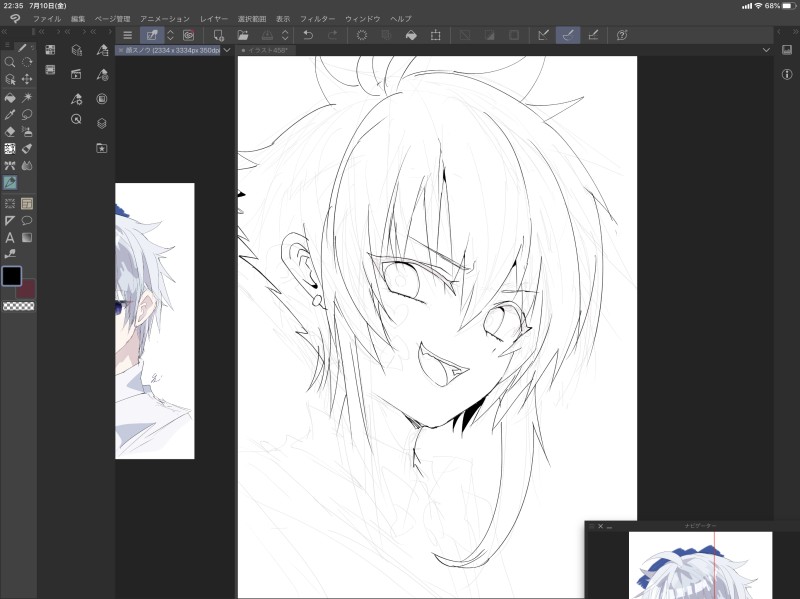Open Layer palette stack icon
The width and height of the screenshot is (800, 599).
(102, 123)
